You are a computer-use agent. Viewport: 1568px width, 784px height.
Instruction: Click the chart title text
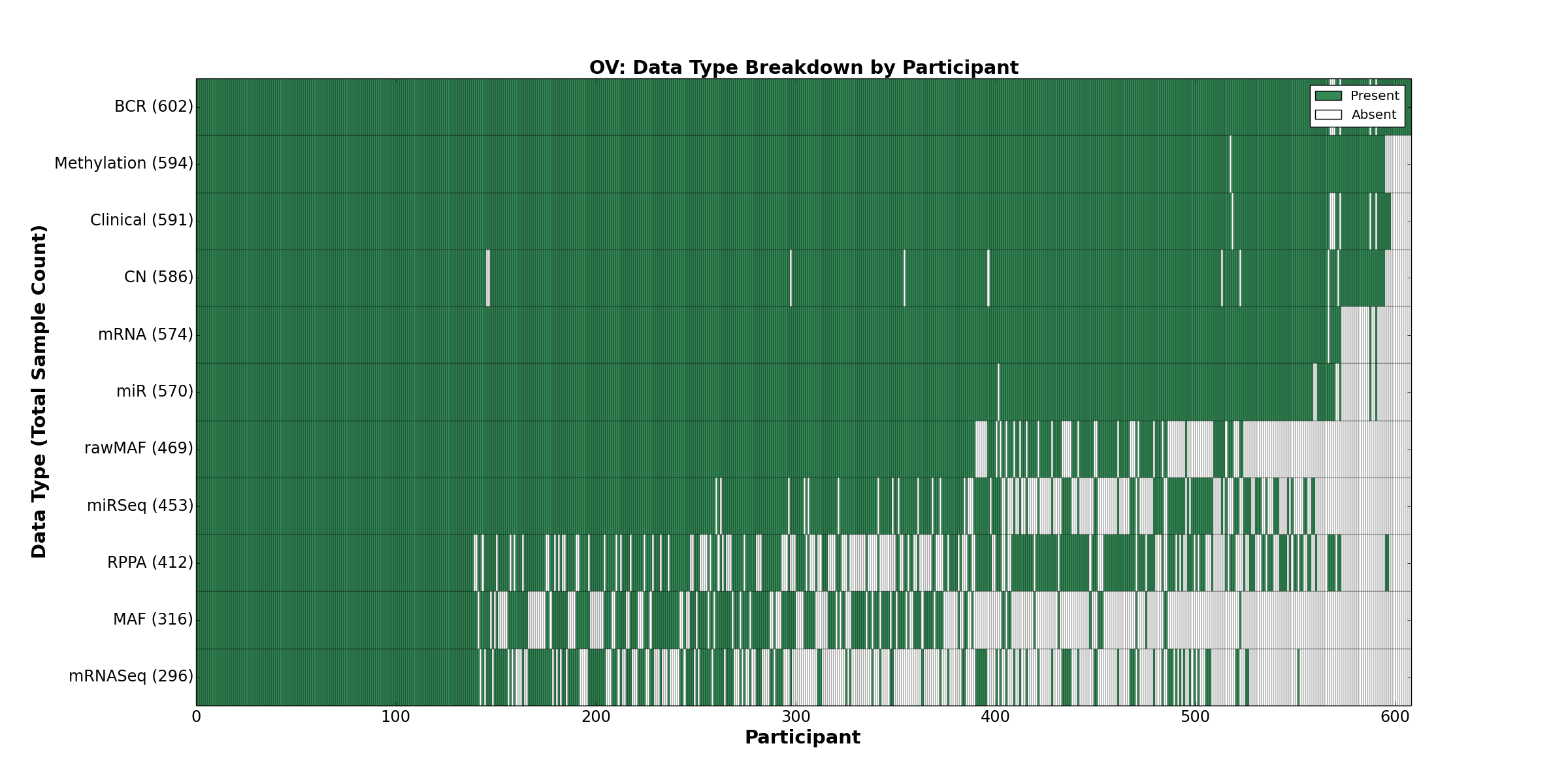tap(804, 68)
